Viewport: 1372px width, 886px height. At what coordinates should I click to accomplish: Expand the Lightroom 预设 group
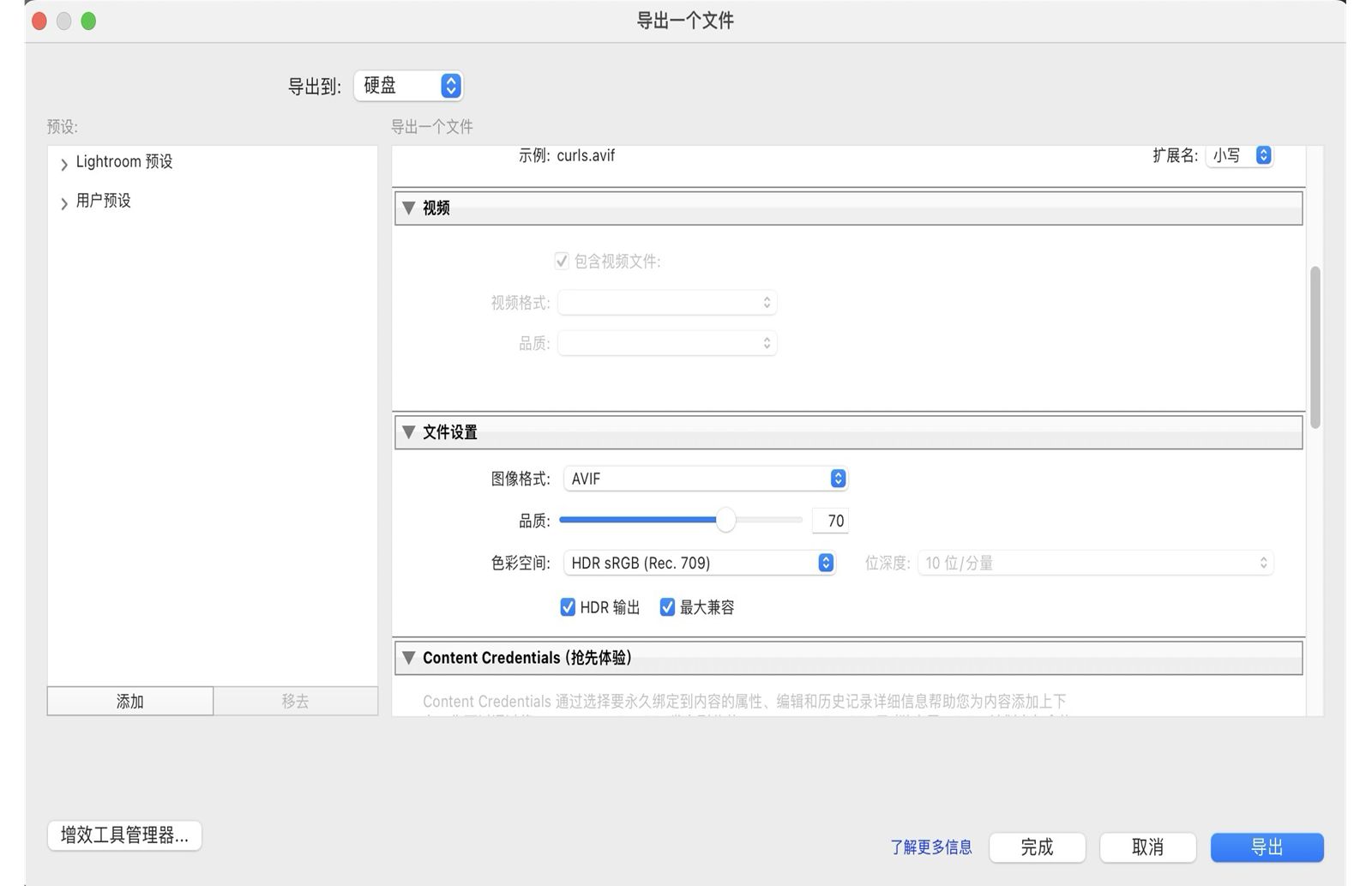pyautogui.click(x=63, y=163)
